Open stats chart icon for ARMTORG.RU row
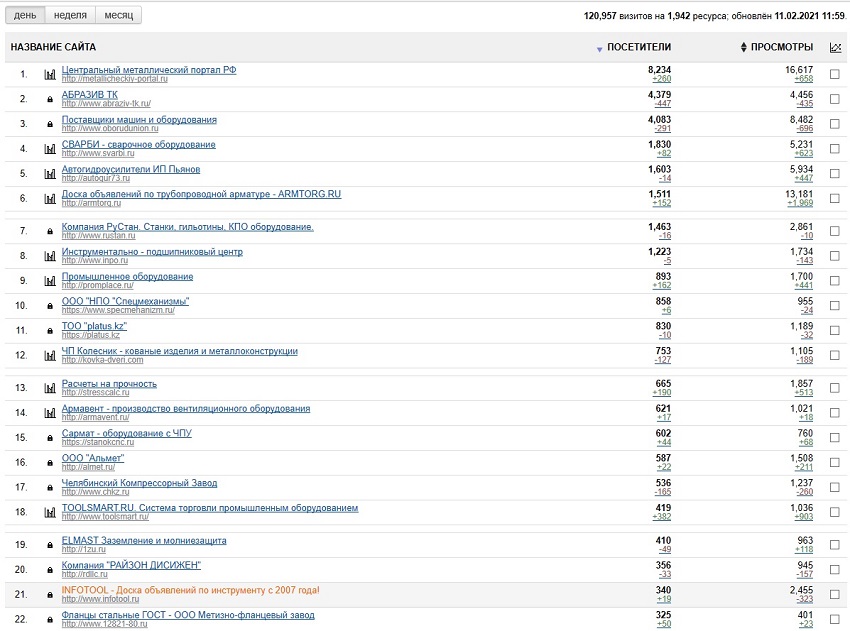850x631 pixels. [x=50, y=199]
